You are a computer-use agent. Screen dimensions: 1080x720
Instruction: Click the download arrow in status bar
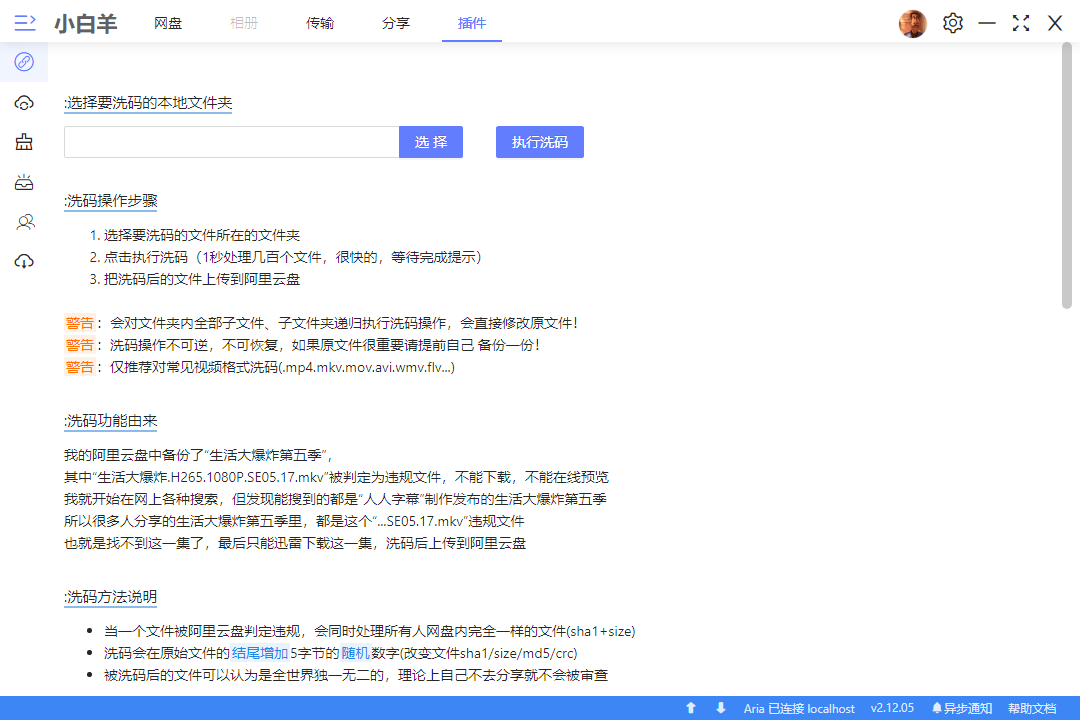tap(722, 707)
